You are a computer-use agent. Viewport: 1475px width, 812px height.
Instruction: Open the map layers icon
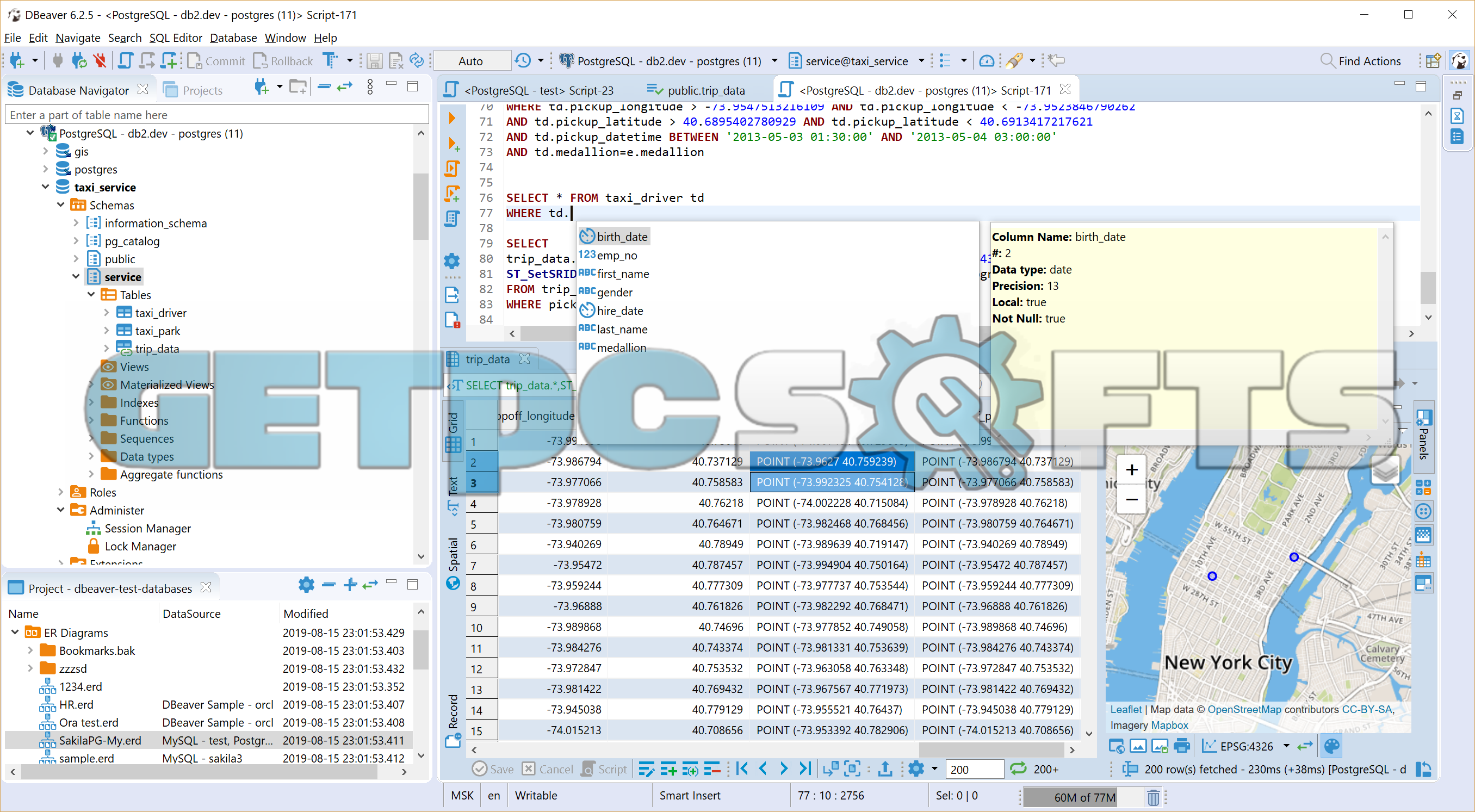pyautogui.click(x=1385, y=470)
